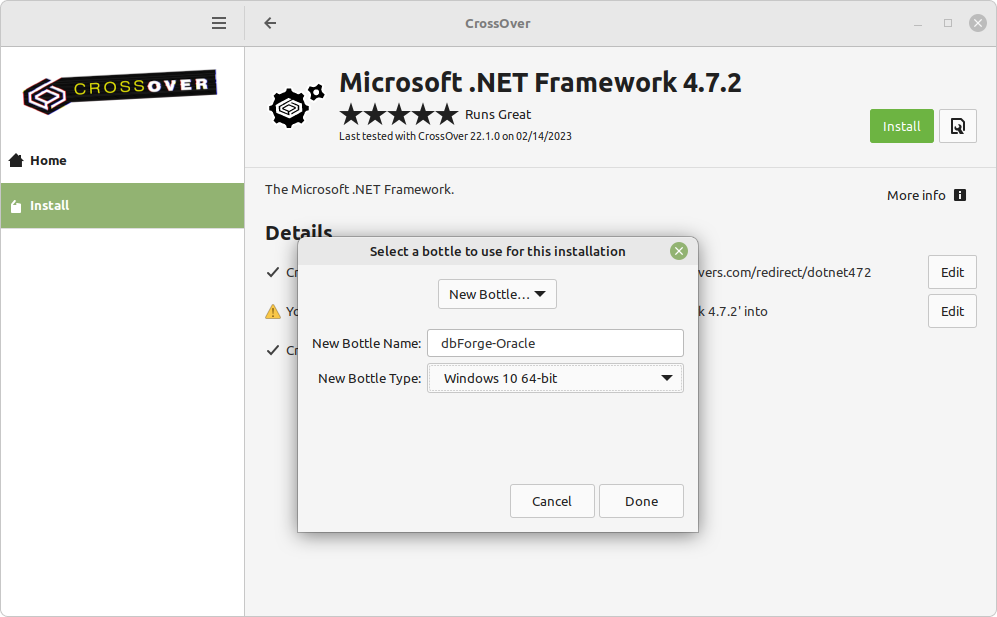Maximize the CrossOver window

(x=948, y=24)
